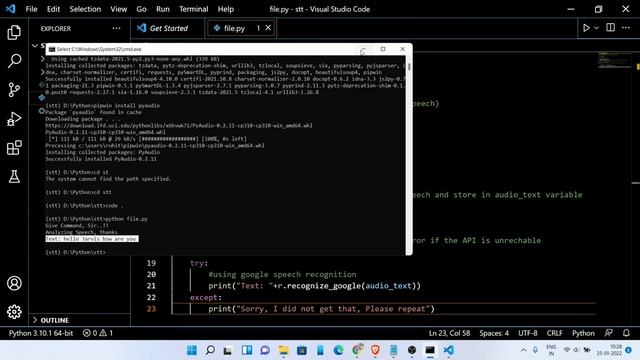Screen dimensions: 640x360
Task: Show hidden system tray icons chevron
Action: coord(523,350)
